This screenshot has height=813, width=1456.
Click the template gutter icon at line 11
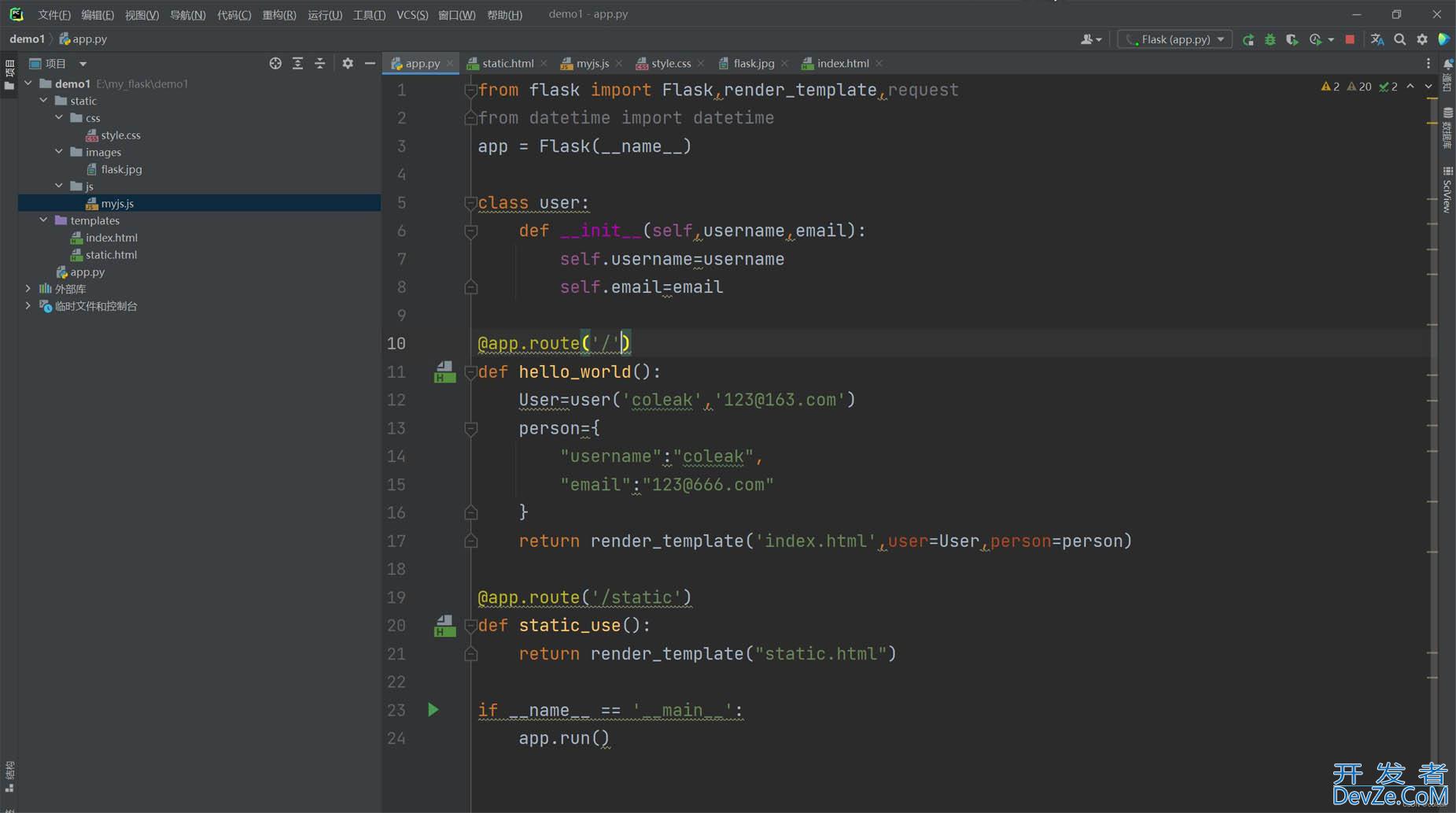pos(444,372)
